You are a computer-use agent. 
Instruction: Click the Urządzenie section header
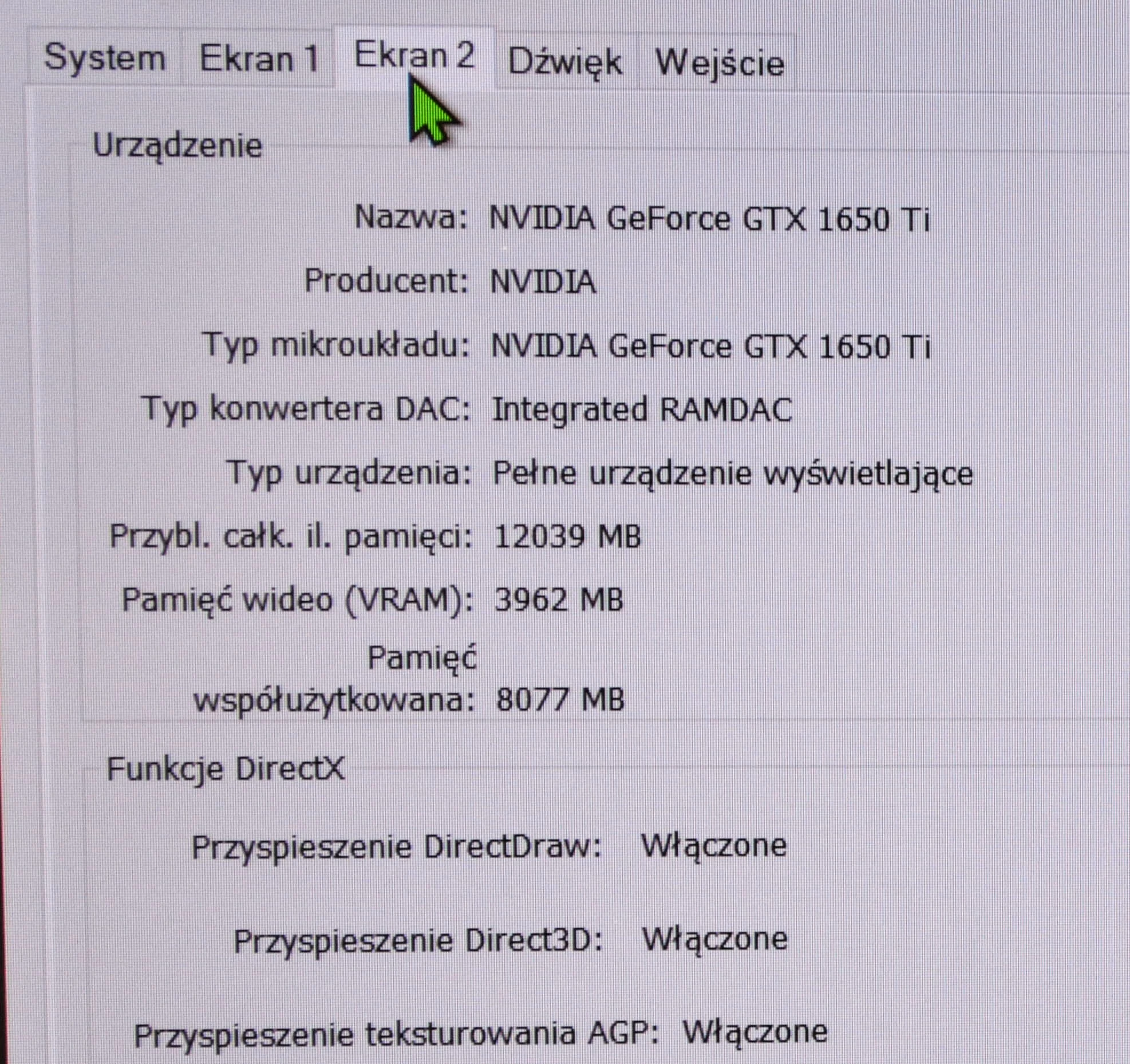177,146
